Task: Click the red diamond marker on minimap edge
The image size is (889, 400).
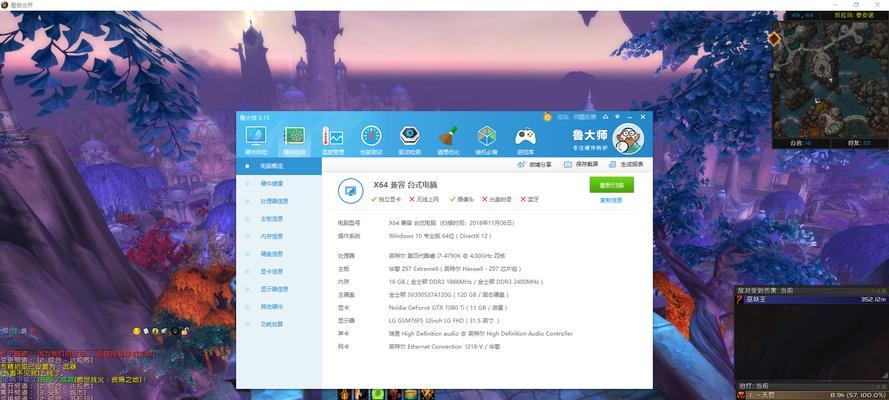Action: click(774, 39)
